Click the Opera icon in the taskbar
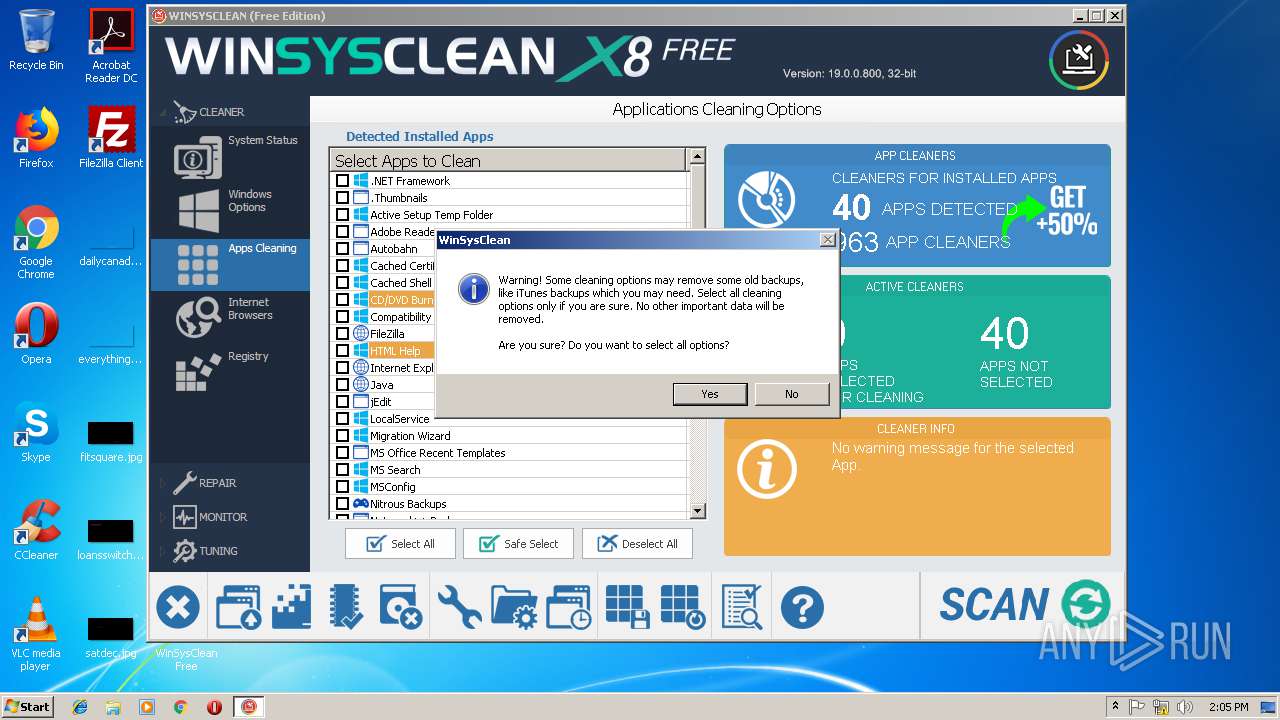Viewport: 1280px width, 720px height. click(x=214, y=707)
